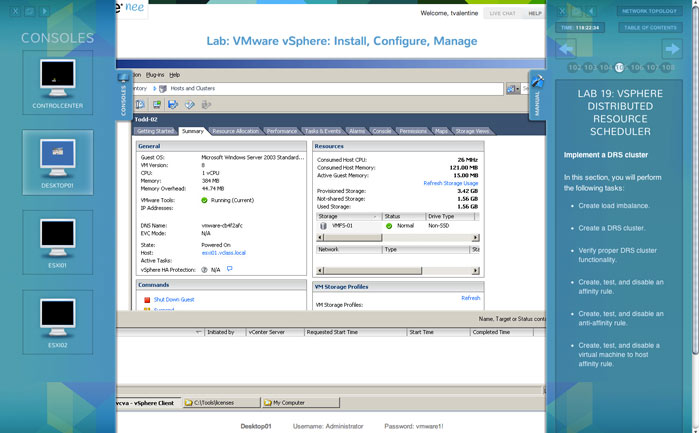This screenshot has height=433, width=700.
Task: Open the search type dropdown arrow
Action: pyautogui.click(x=518, y=88)
